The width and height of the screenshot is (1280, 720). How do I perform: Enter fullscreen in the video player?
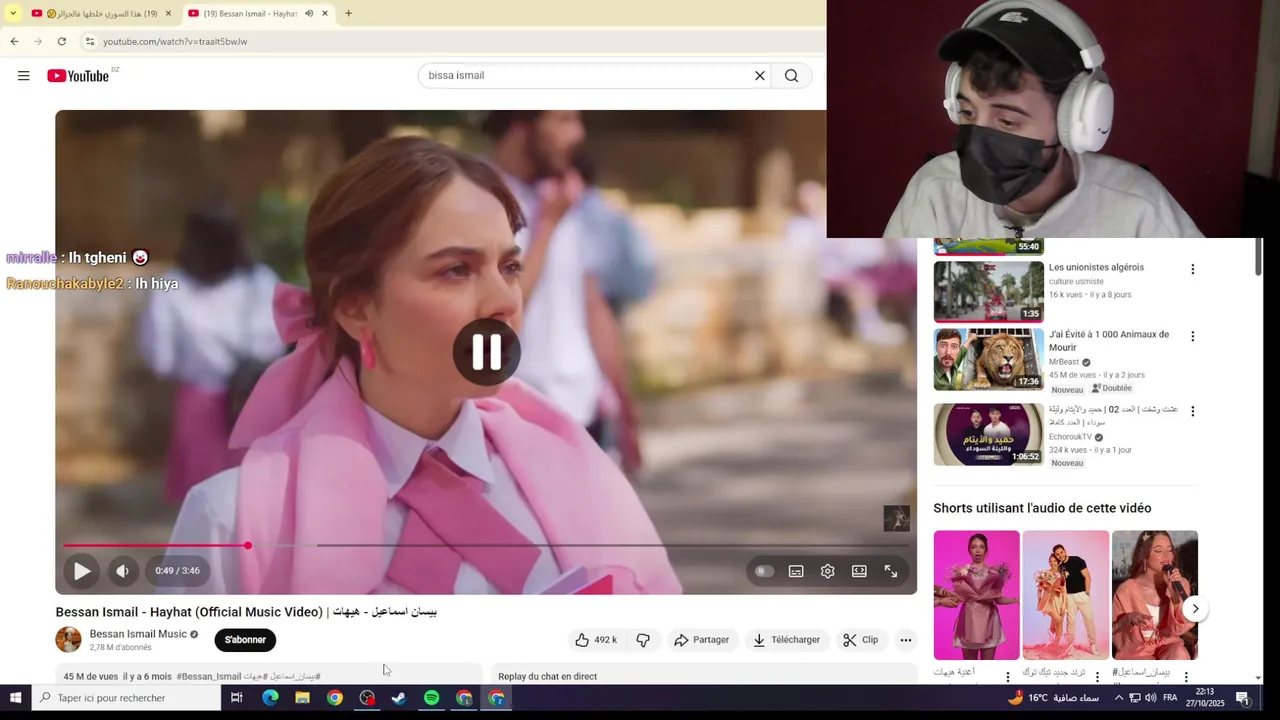click(890, 571)
